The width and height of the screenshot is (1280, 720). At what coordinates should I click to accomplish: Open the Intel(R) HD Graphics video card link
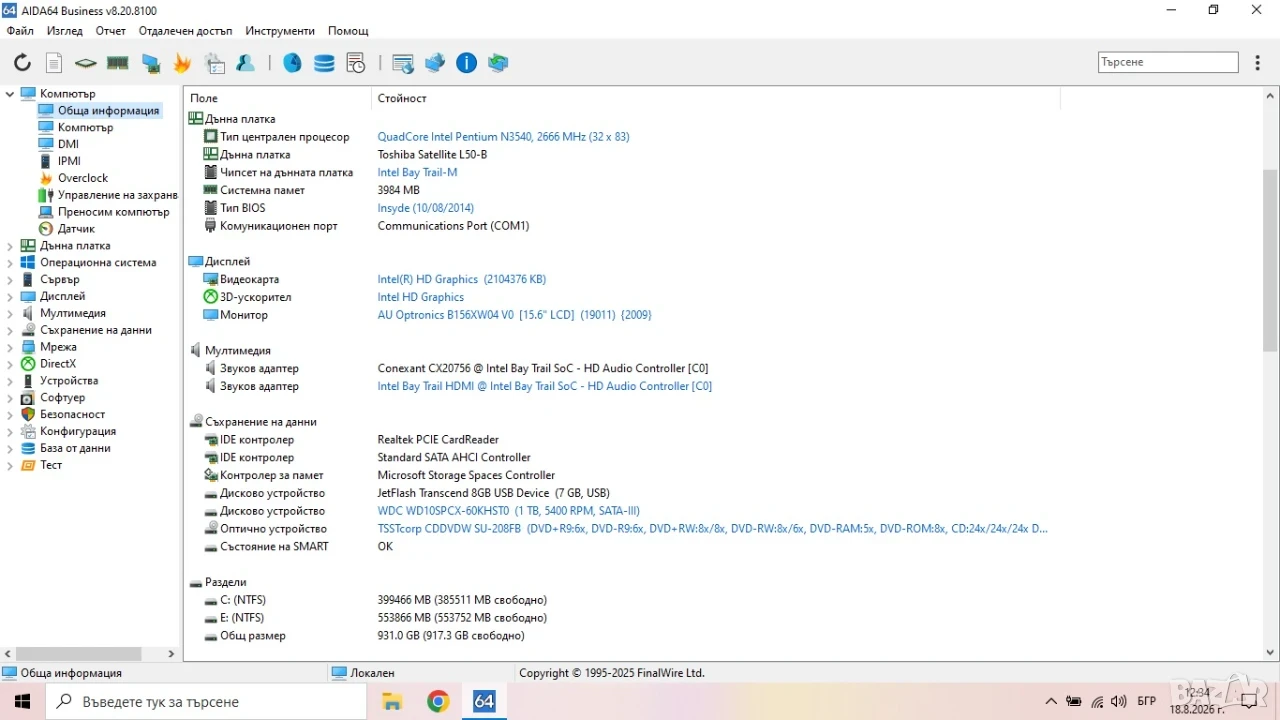[x=461, y=279]
